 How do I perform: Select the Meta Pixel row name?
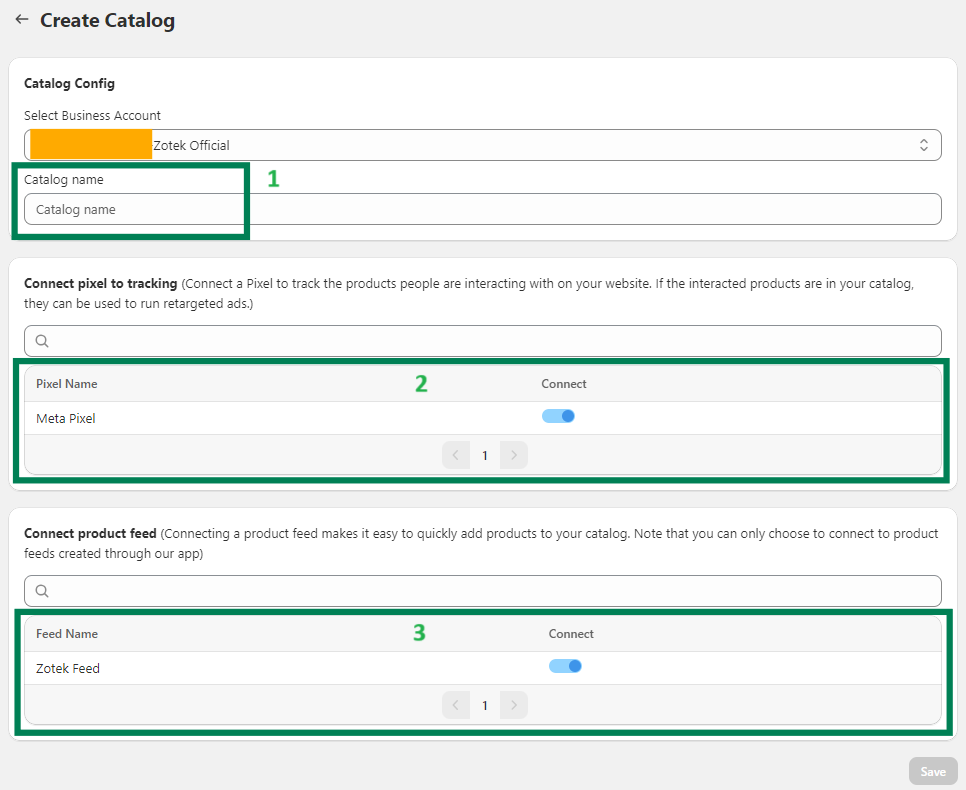click(66, 419)
